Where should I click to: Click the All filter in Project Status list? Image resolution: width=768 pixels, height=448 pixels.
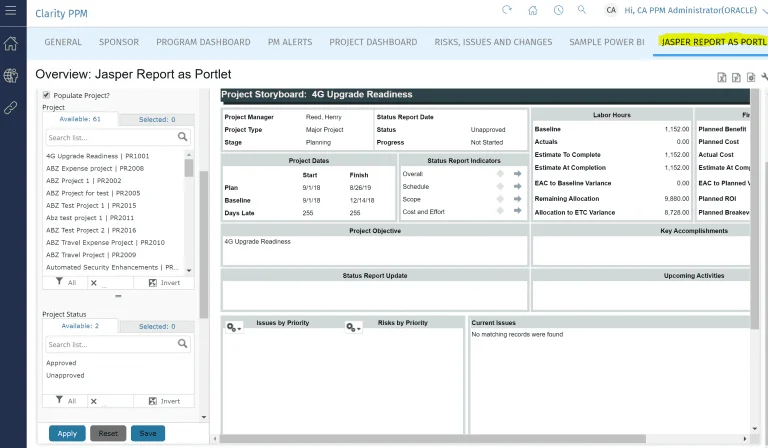66,401
